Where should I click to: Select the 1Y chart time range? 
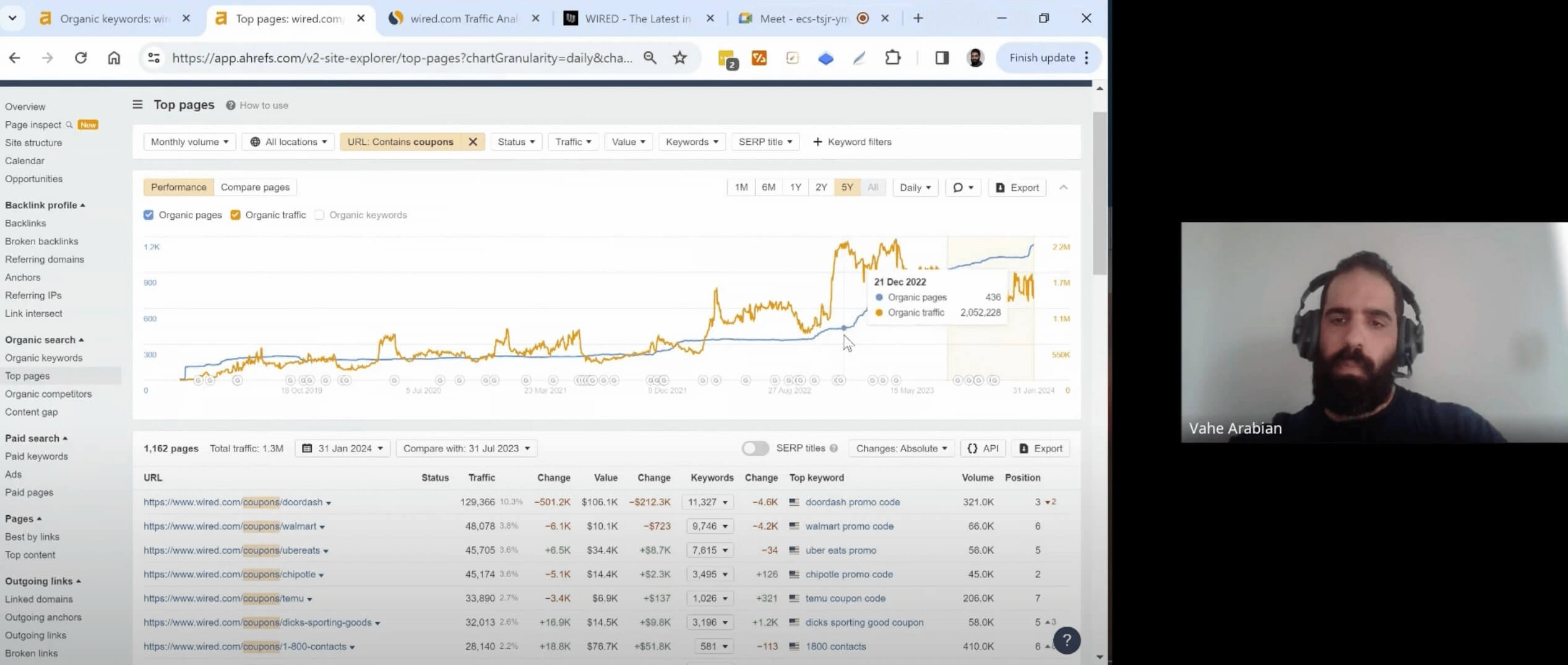(x=795, y=188)
